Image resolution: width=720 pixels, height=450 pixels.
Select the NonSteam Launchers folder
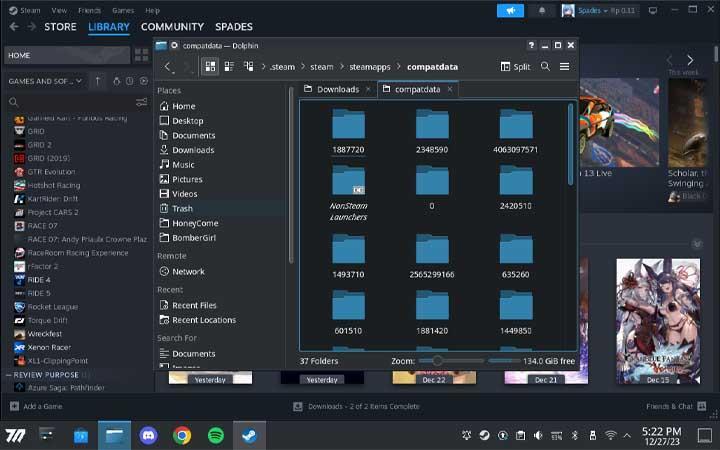click(x=349, y=193)
